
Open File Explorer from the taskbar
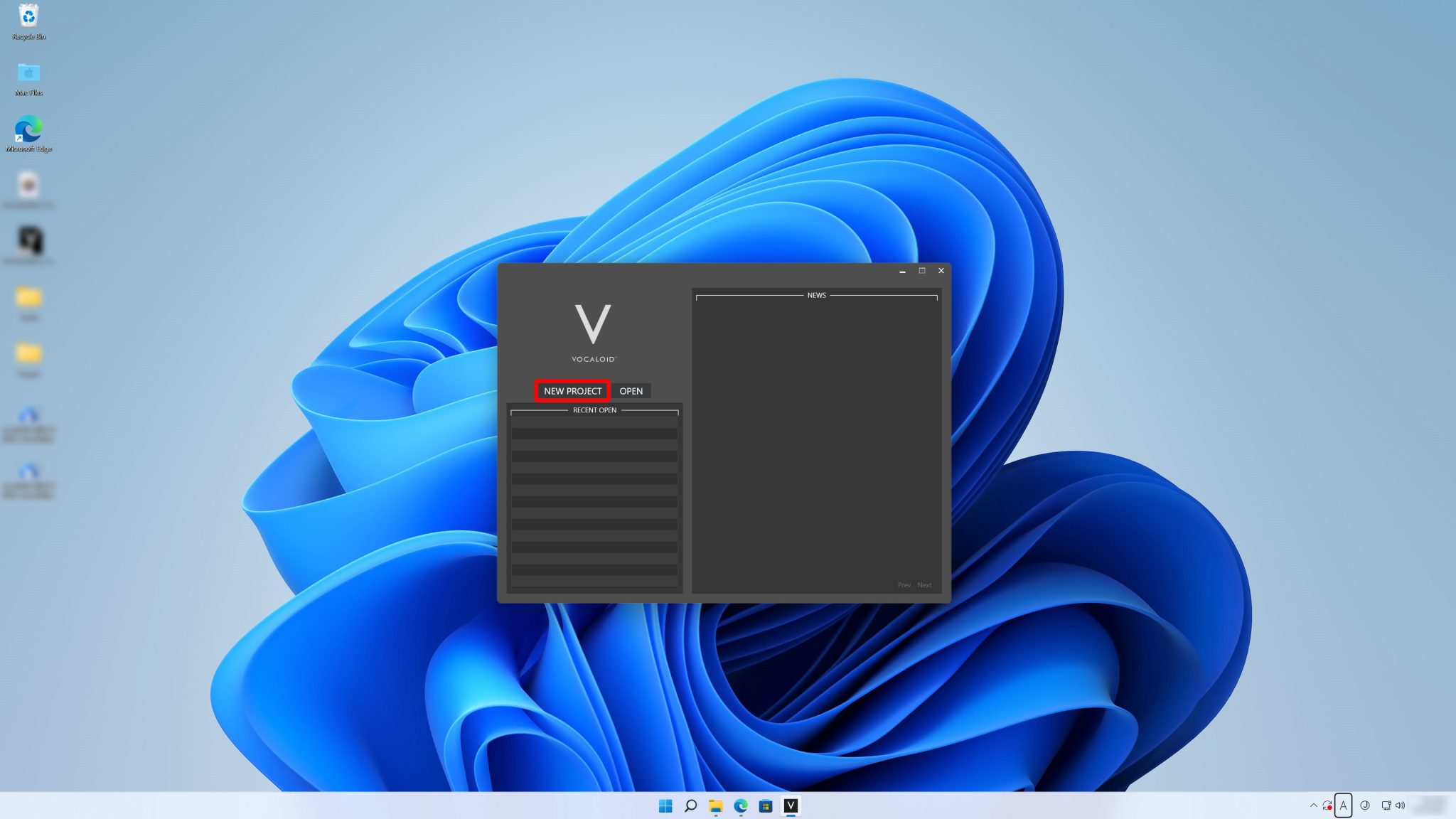click(x=715, y=805)
